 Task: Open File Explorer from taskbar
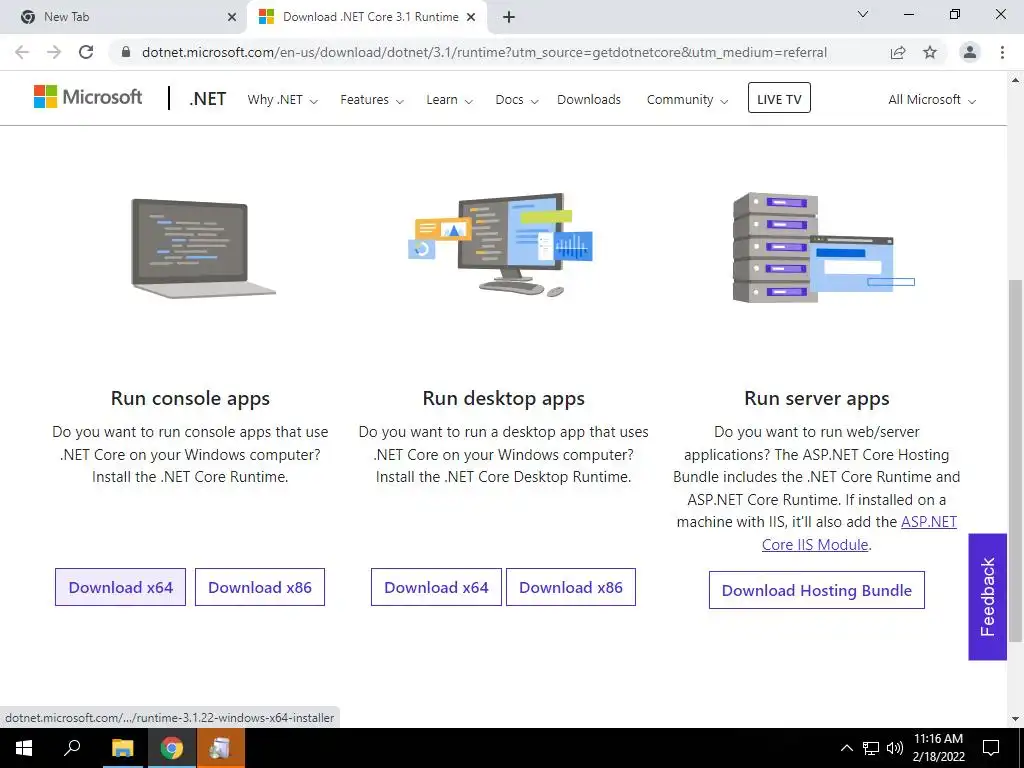(122, 748)
